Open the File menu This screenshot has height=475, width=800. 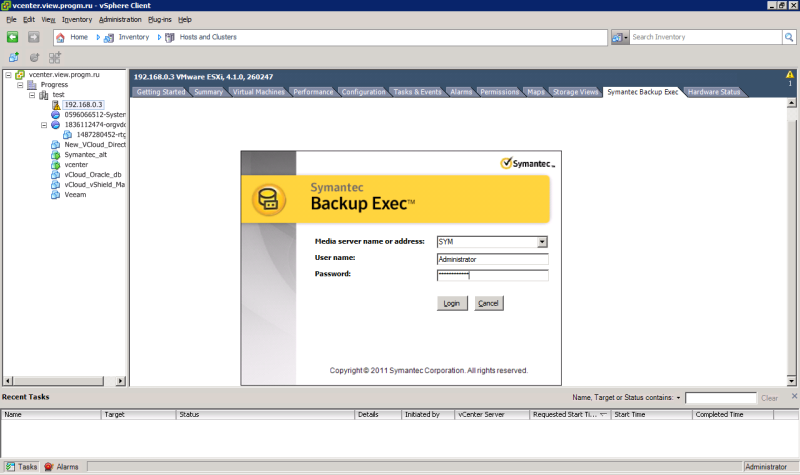pos(11,19)
